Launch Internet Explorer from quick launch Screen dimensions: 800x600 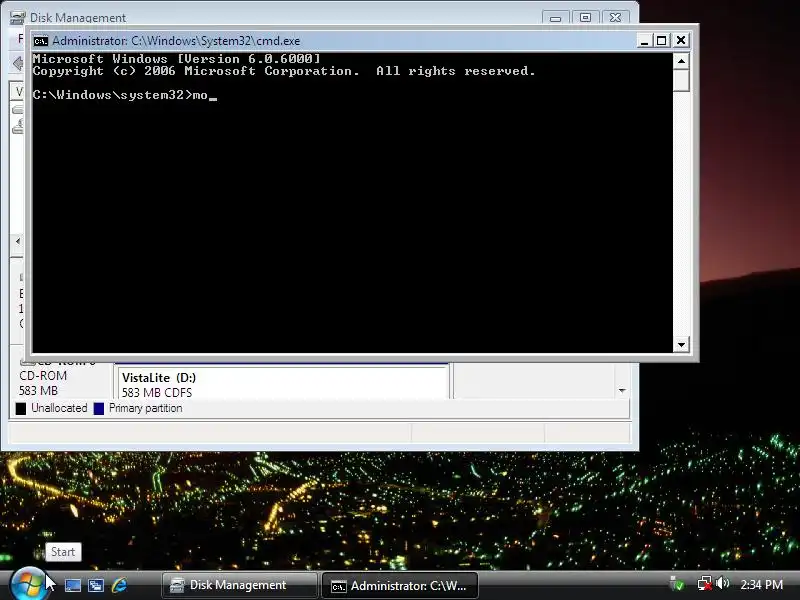119,585
